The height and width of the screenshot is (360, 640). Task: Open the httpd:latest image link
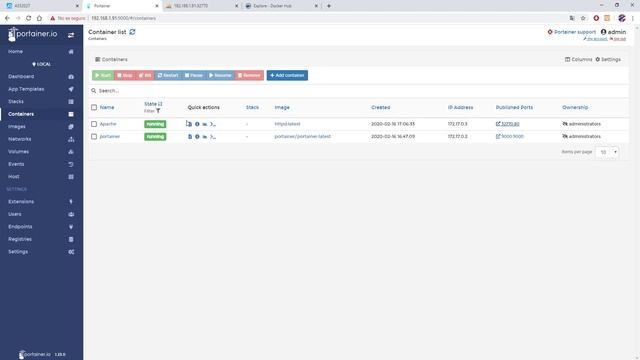tap(287, 124)
